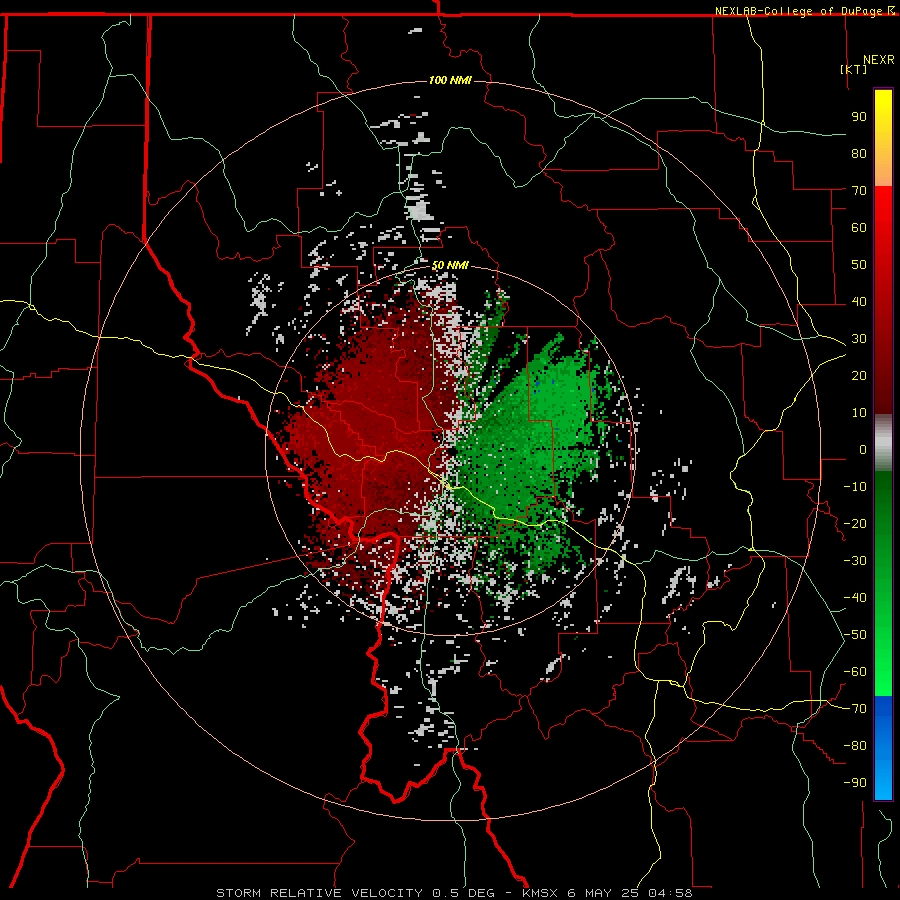Click the 04:58 timestamp in the footer
Viewport: 900px width, 900px height.
coord(670,893)
